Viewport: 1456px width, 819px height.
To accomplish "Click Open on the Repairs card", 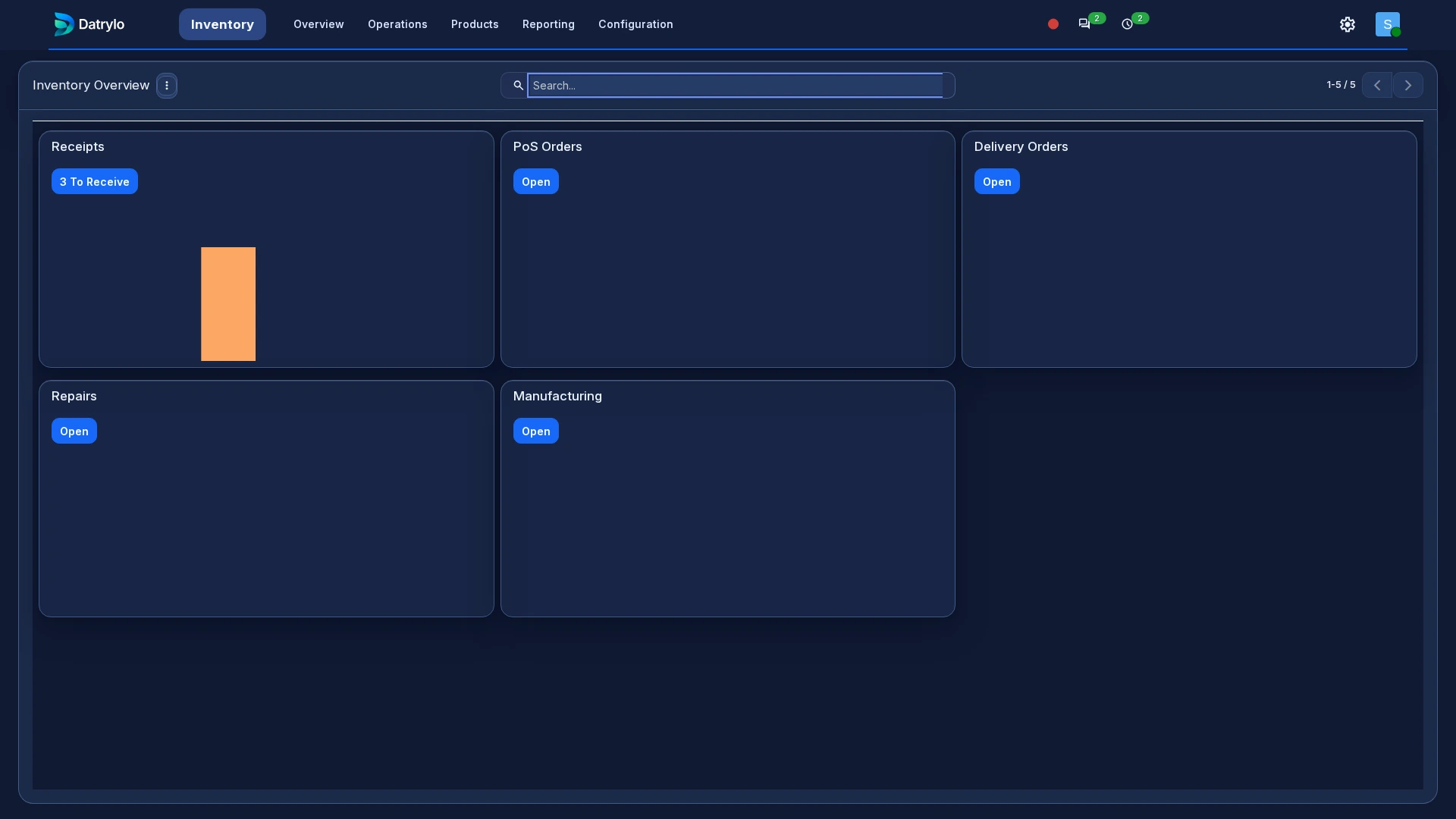I will pos(74,431).
